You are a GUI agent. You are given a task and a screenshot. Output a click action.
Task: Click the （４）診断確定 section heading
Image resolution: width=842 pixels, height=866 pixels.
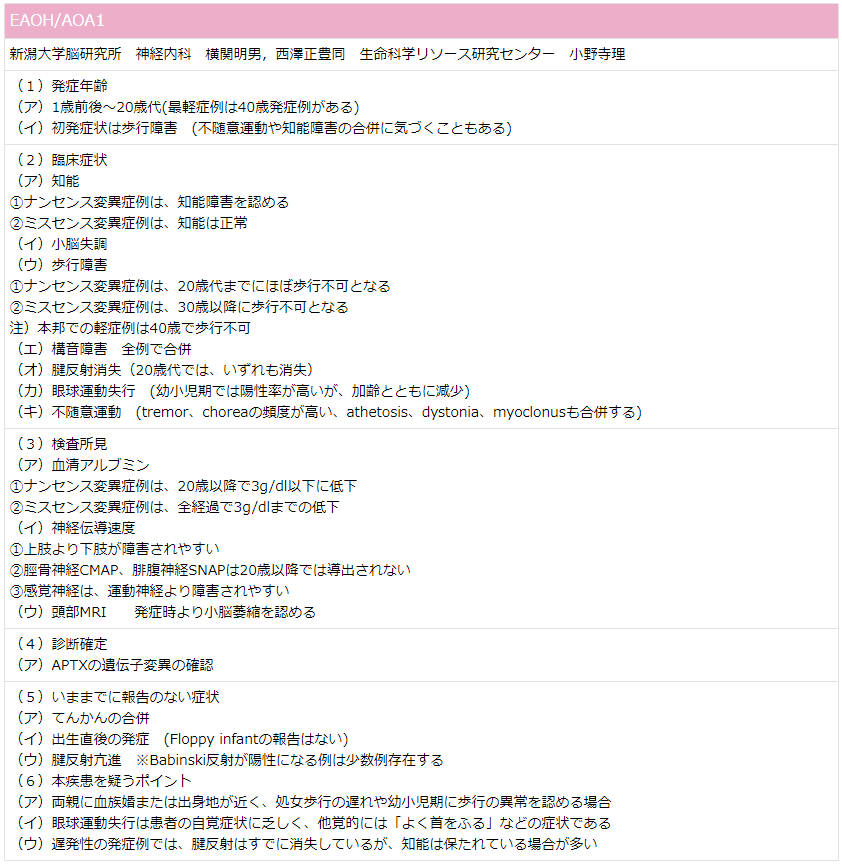coord(61,644)
